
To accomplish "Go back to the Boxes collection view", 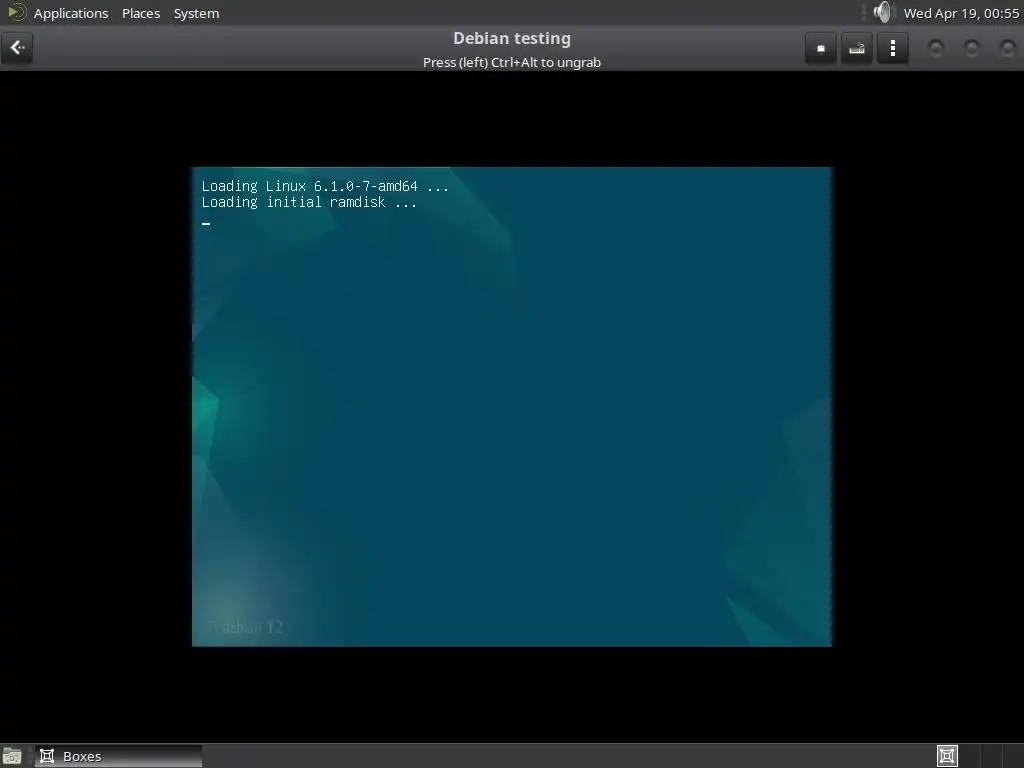I will 17,48.
